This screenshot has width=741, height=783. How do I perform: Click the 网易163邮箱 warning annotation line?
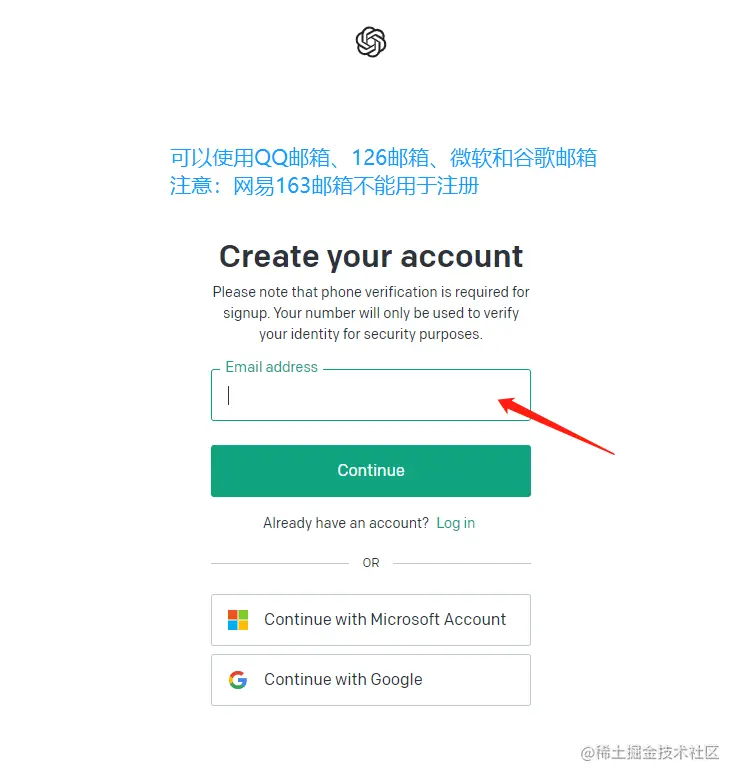pyautogui.click(x=324, y=186)
